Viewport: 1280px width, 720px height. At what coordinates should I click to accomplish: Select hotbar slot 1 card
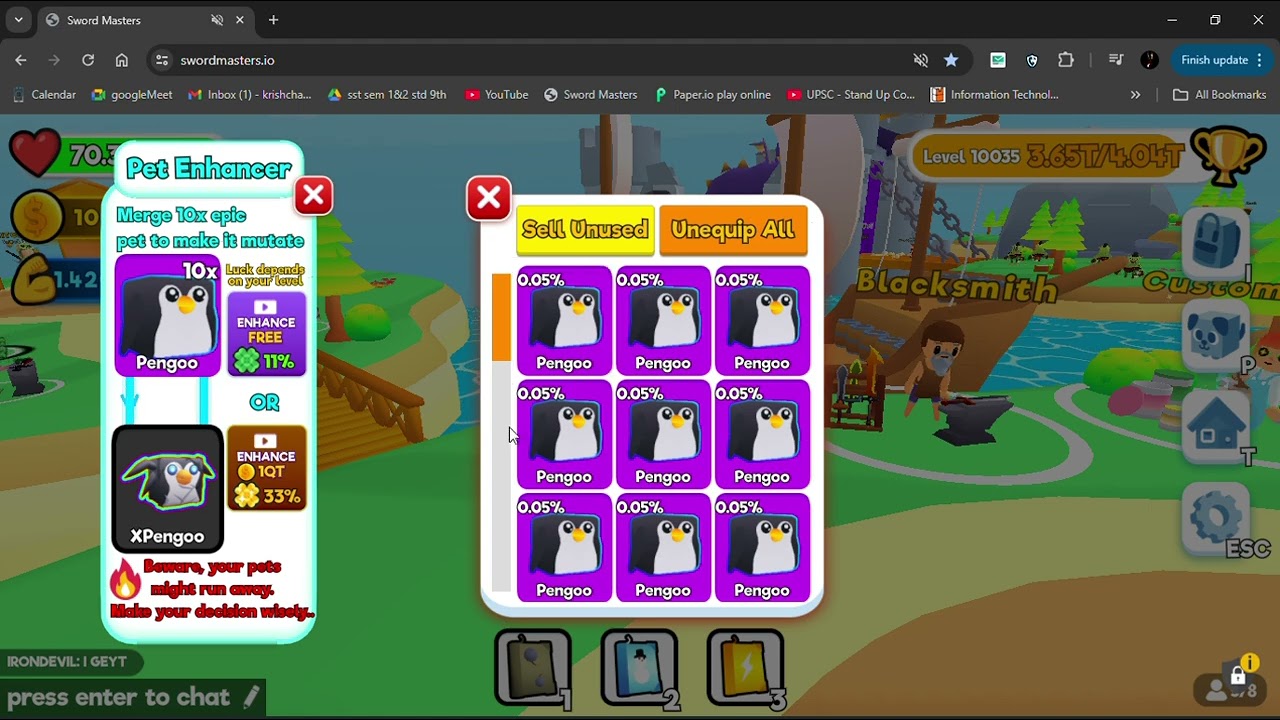pos(534,667)
